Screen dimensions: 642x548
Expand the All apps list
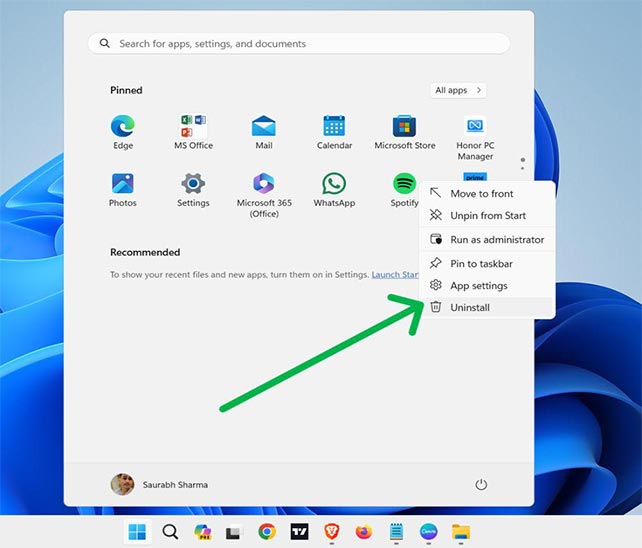click(458, 90)
